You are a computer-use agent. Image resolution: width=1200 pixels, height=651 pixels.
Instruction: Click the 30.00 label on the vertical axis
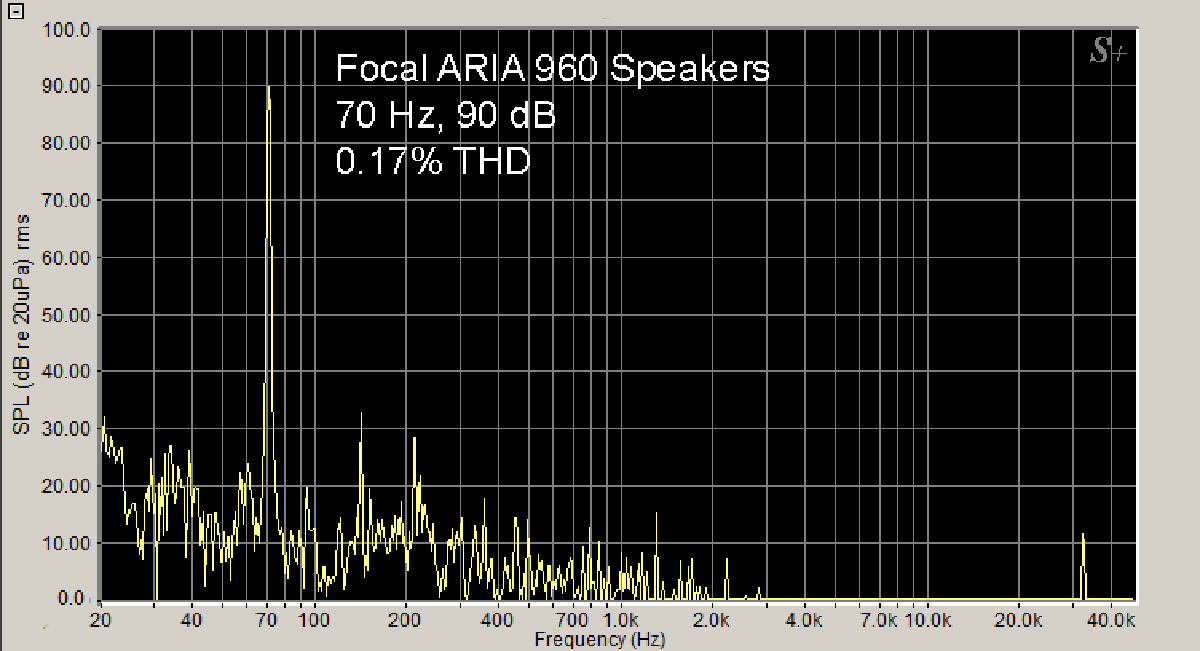click(x=69, y=429)
